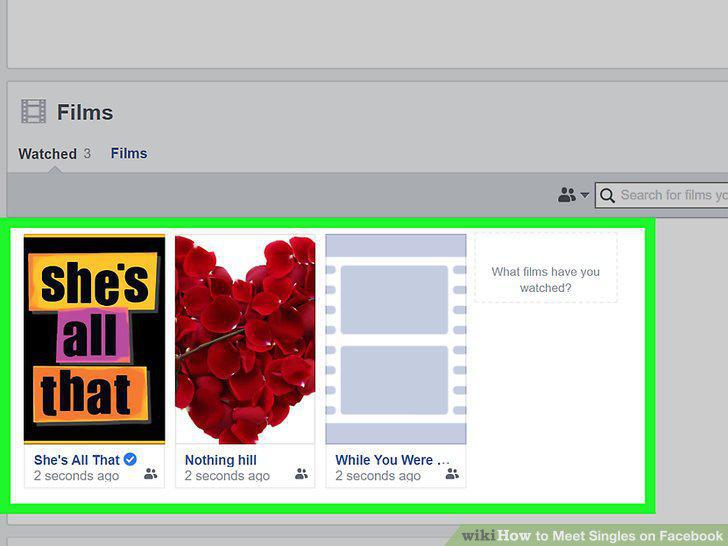The width and height of the screenshot is (728, 546).
Task: Open the placeholder filmstrip poster
Action: click(396, 339)
